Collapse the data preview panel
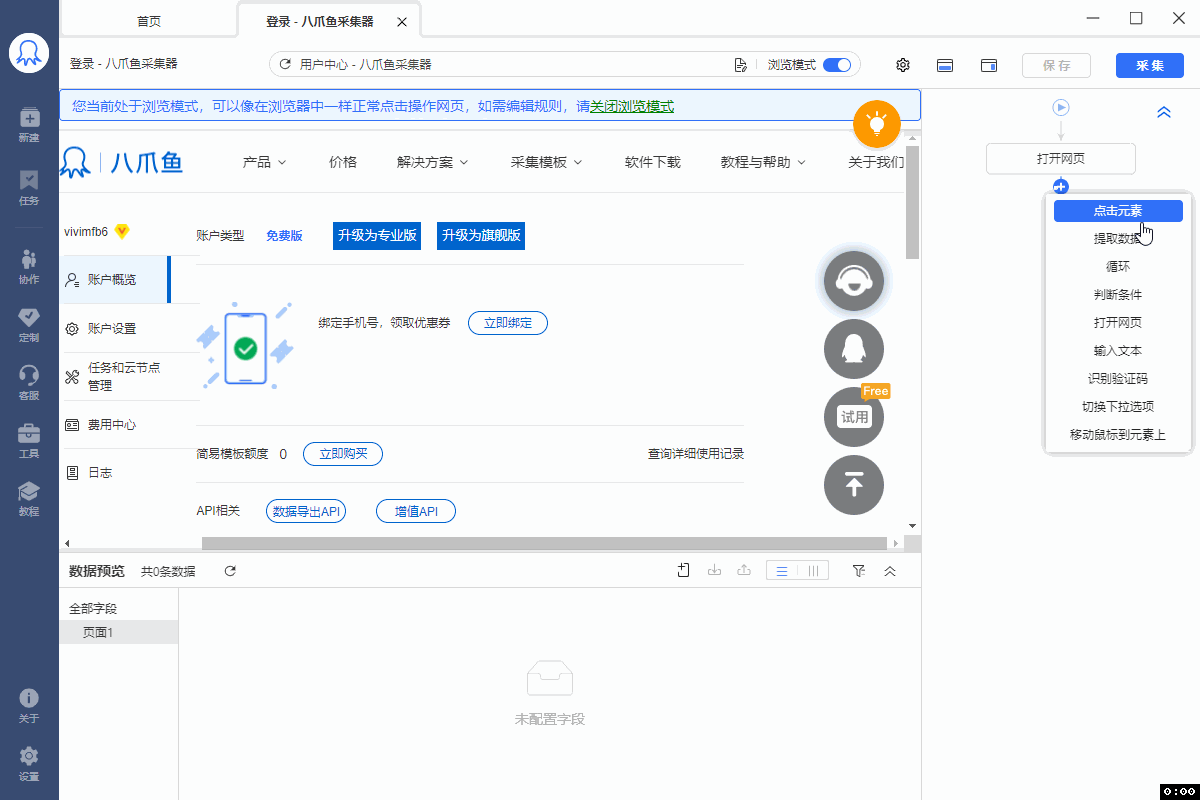1200x800 pixels. [x=890, y=571]
